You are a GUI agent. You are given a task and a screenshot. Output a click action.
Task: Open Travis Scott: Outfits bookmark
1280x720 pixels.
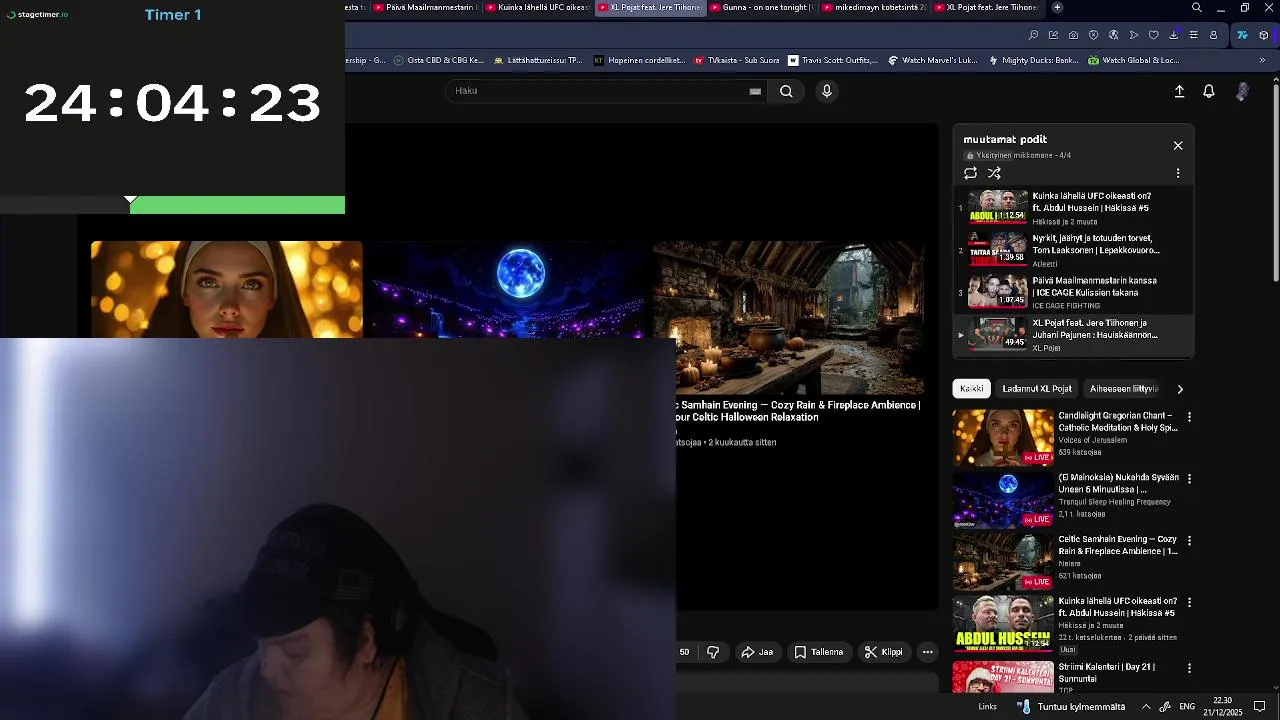click(833, 60)
